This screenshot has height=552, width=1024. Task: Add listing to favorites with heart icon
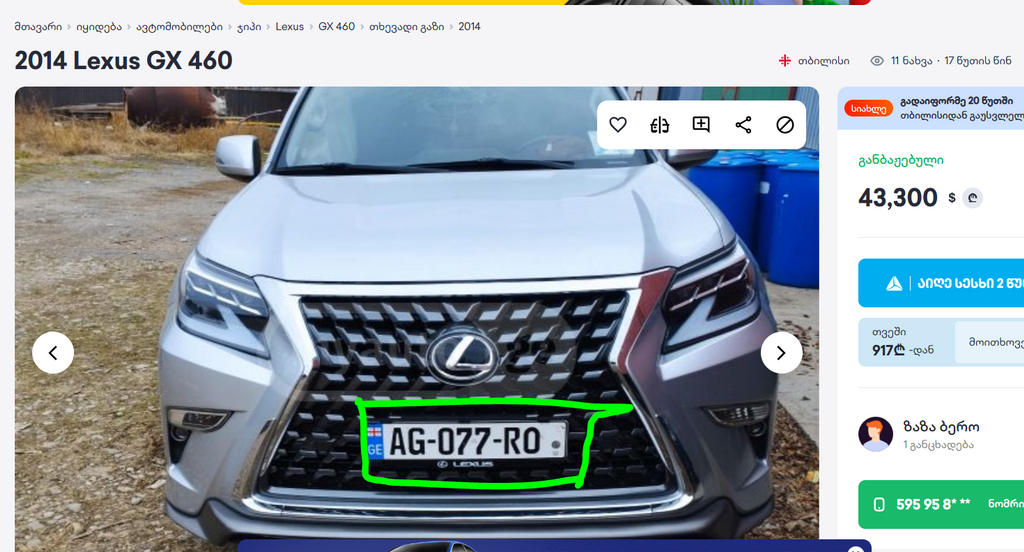[x=618, y=125]
